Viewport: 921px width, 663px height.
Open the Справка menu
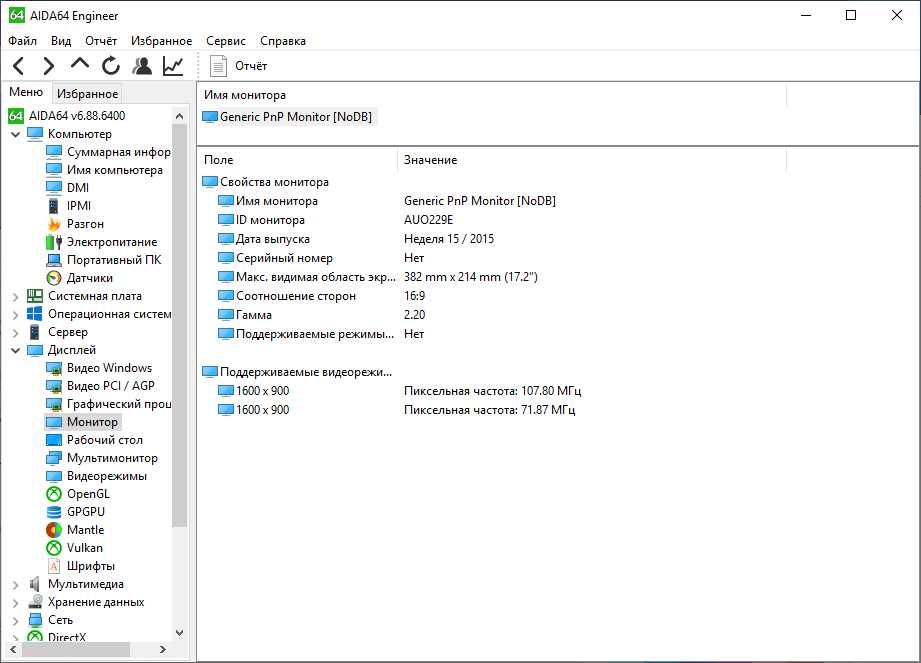pyautogui.click(x=283, y=41)
